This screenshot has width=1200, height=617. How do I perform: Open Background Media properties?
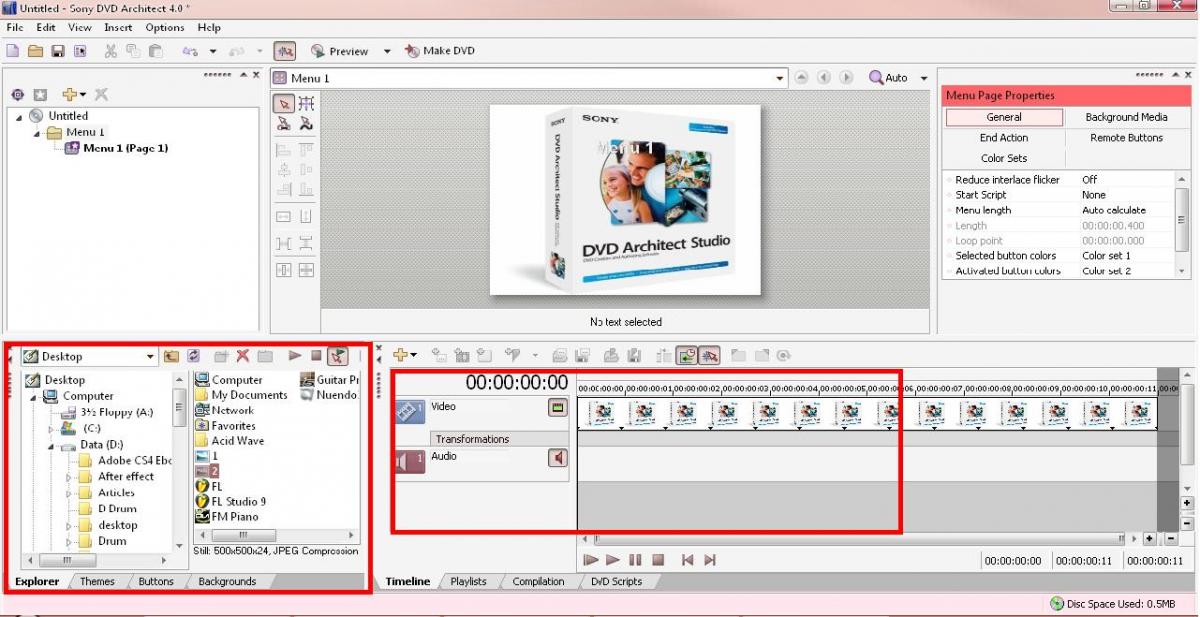click(x=1126, y=117)
